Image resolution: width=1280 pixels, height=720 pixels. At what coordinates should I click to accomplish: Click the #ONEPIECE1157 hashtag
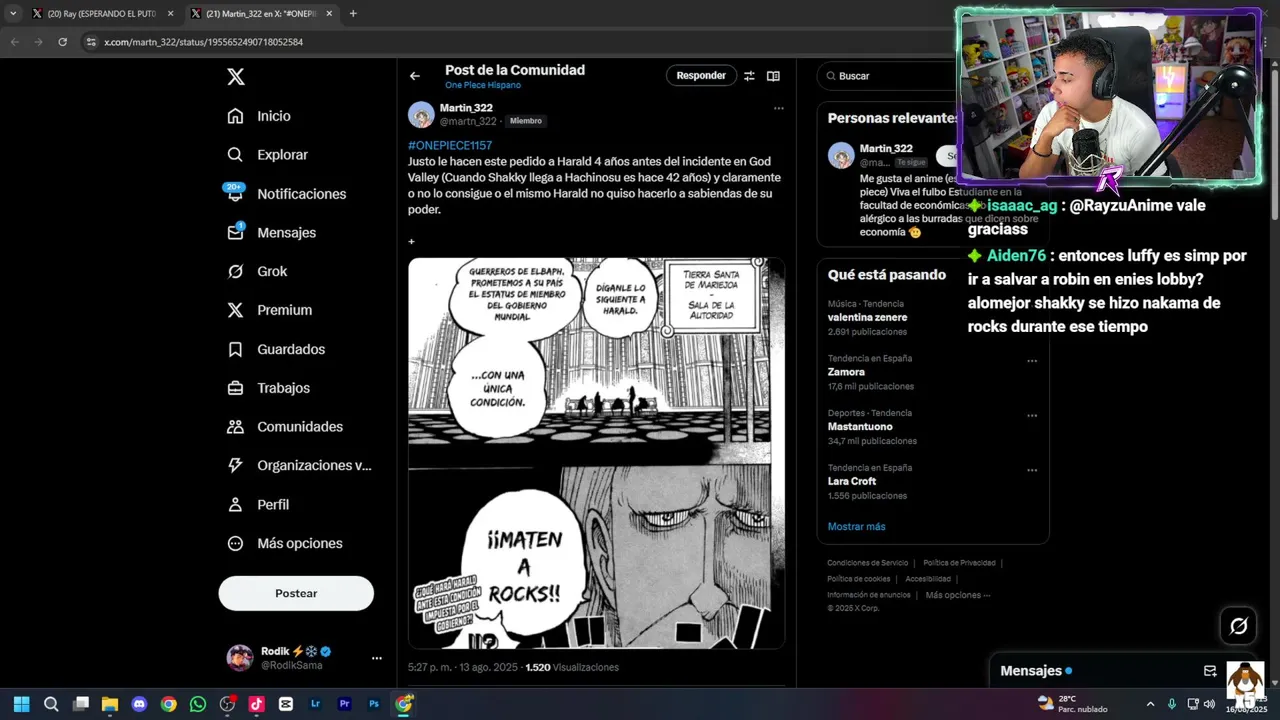coord(450,145)
